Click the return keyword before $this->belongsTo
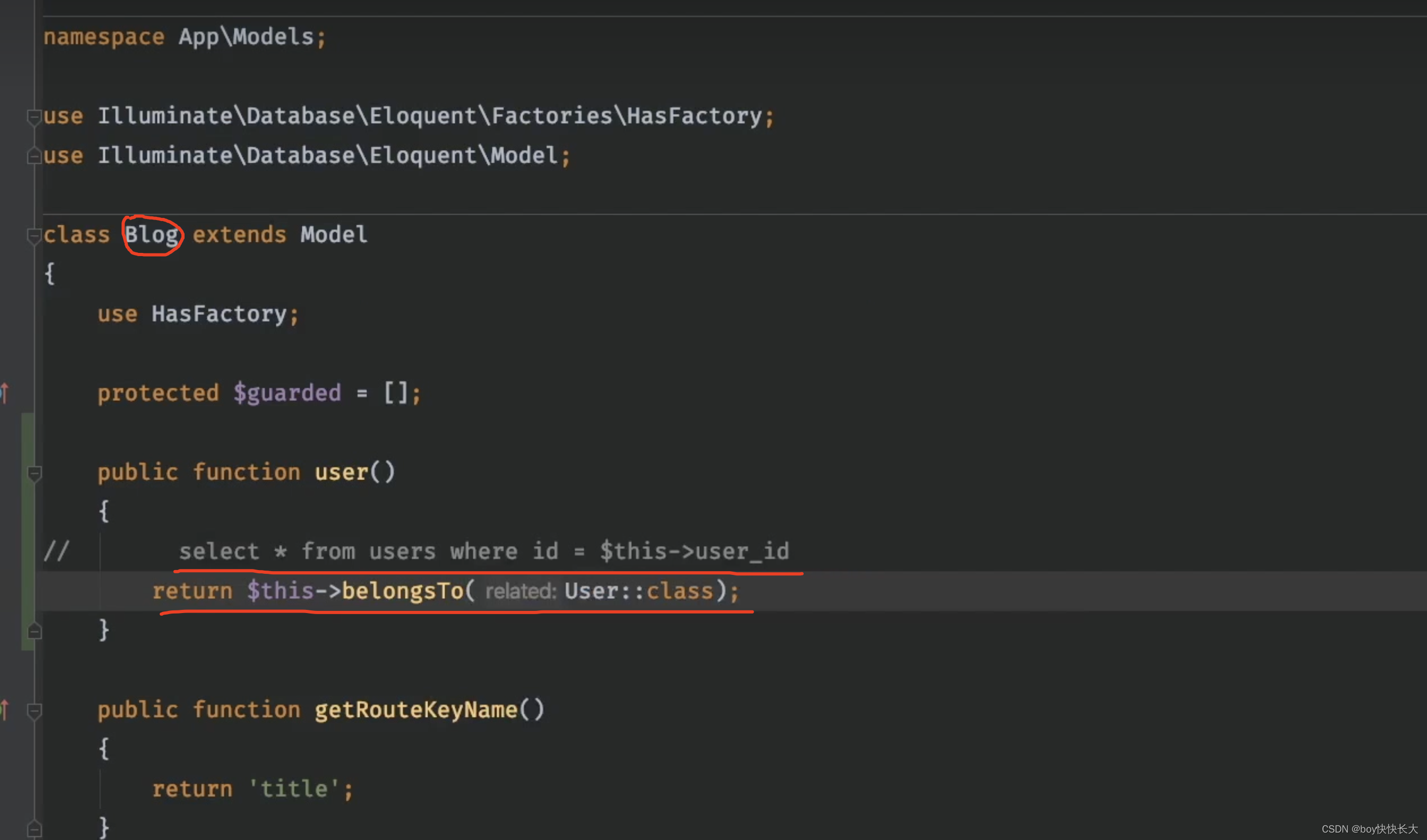 pos(193,591)
